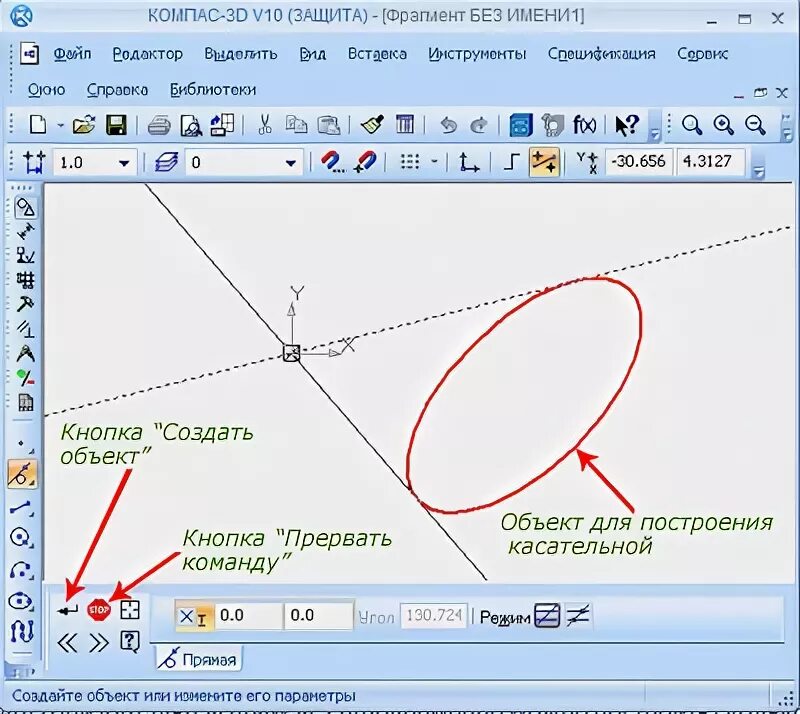Go to next object double-arrow button
Screen dimensions: 800x714
(x=98, y=642)
